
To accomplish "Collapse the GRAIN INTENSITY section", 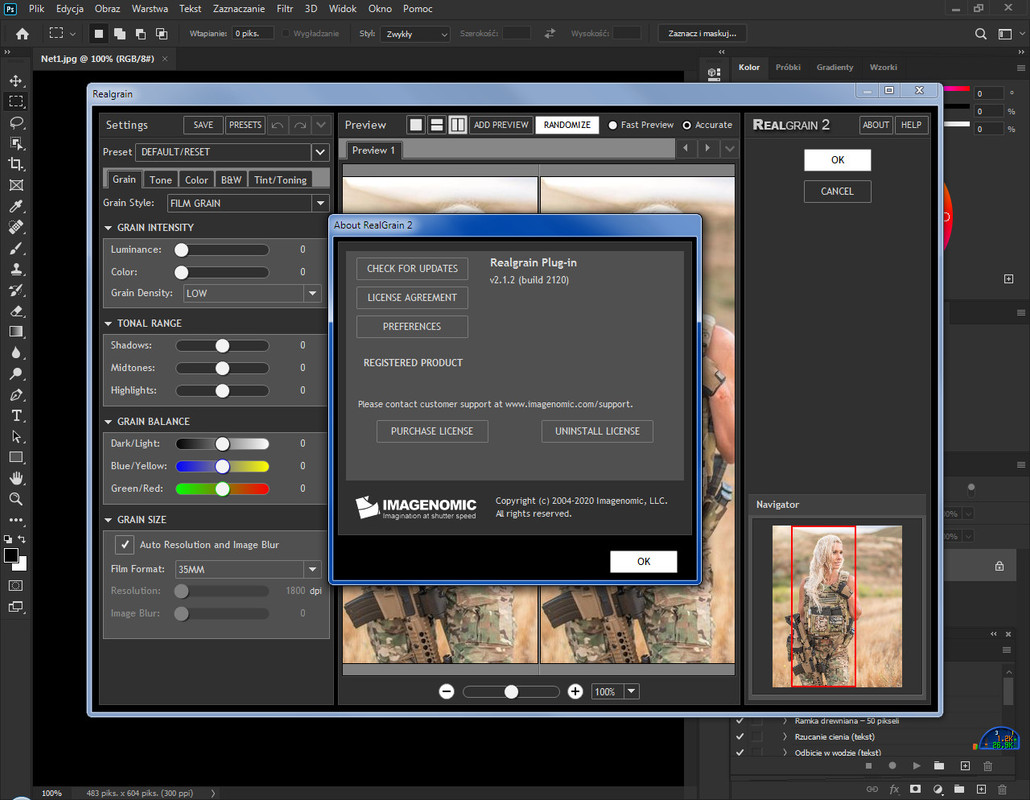I will point(108,228).
